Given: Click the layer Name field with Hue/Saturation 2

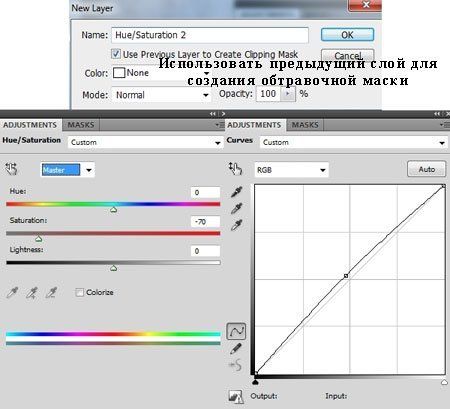Looking at the screenshot, I should coord(210,35).
